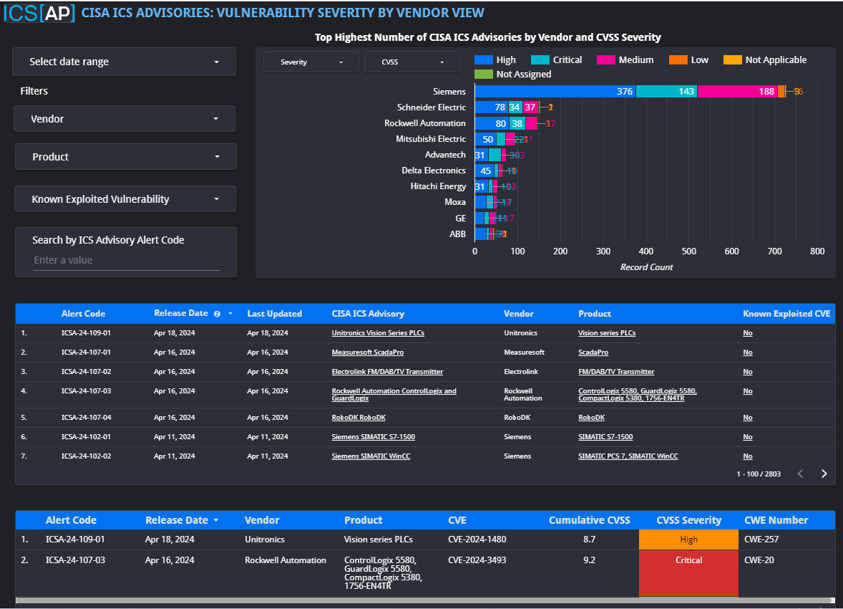Click CVE-2024-3493 cell
This screenshot has width=843, height=609.
tap(477, 560)
